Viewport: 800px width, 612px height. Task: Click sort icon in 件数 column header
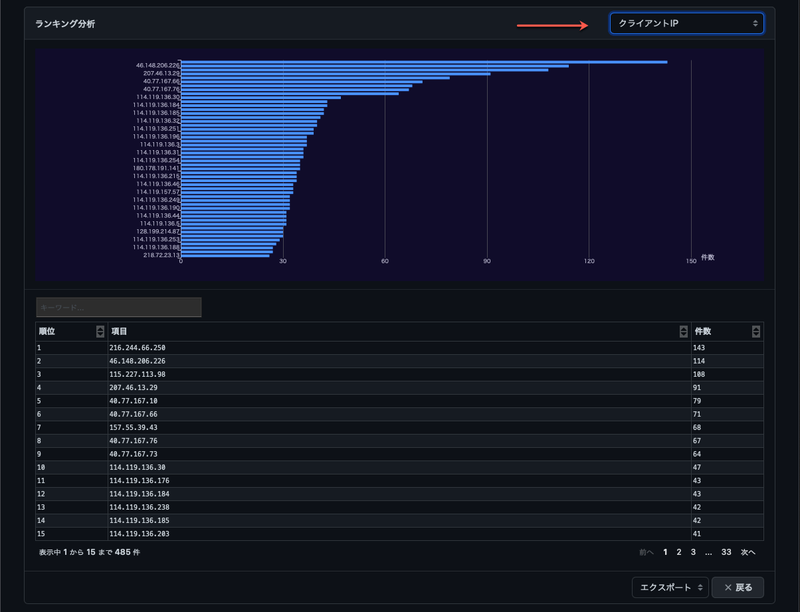pyautogui.click(x=756, y=331)
